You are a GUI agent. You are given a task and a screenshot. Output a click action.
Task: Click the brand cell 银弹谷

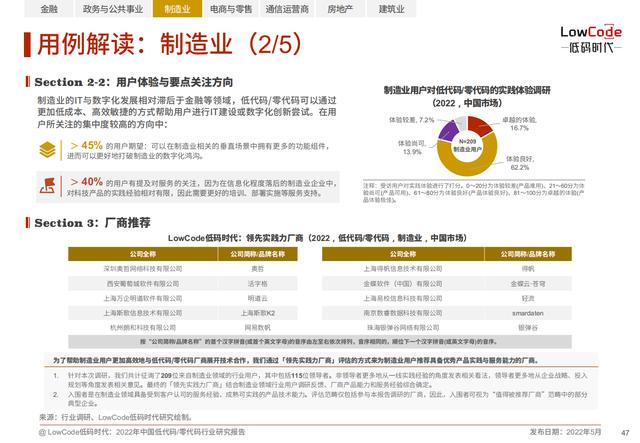point(528,327)
